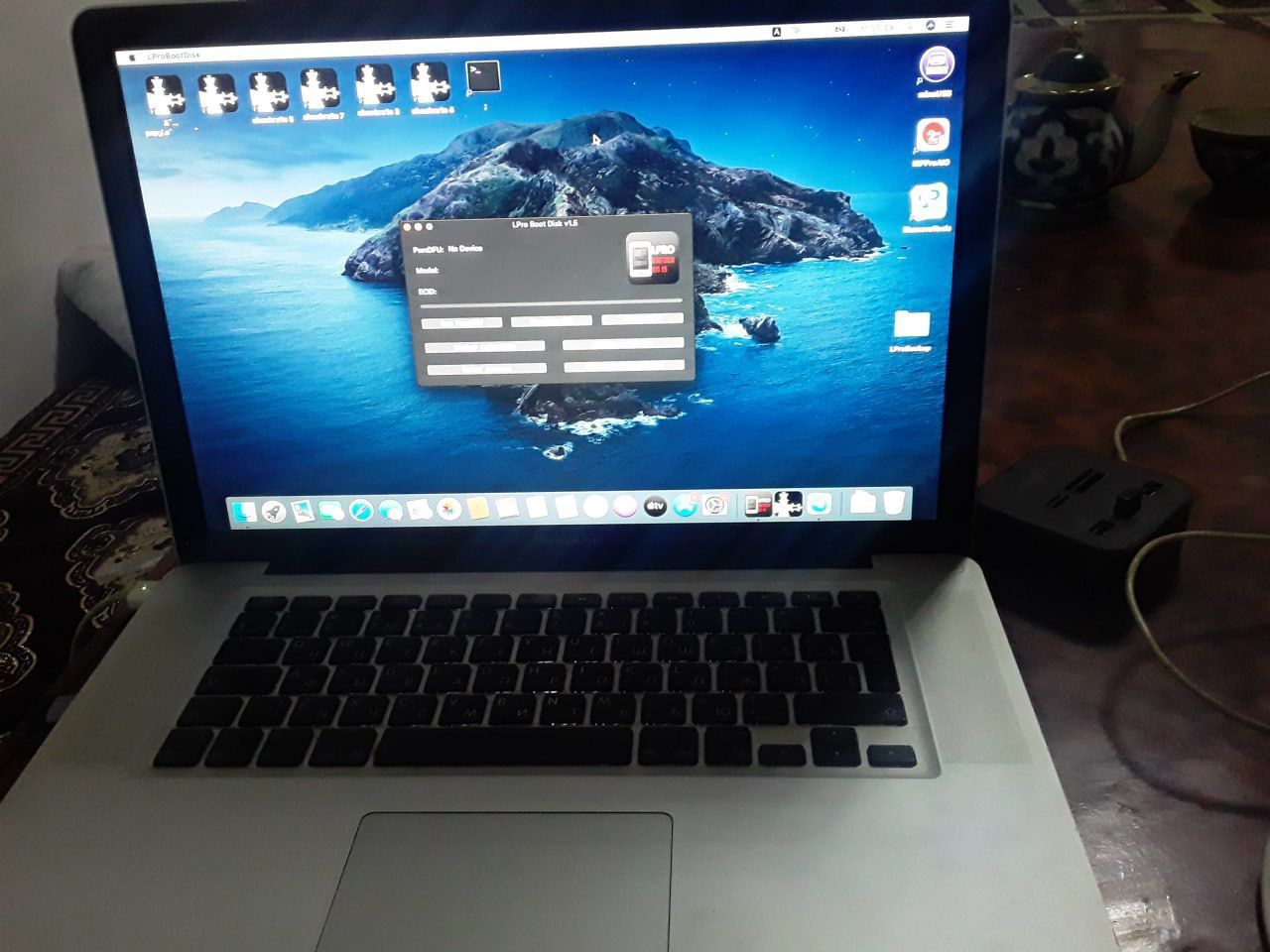Click the user avatar in the menu bar

tap(931, 25)
